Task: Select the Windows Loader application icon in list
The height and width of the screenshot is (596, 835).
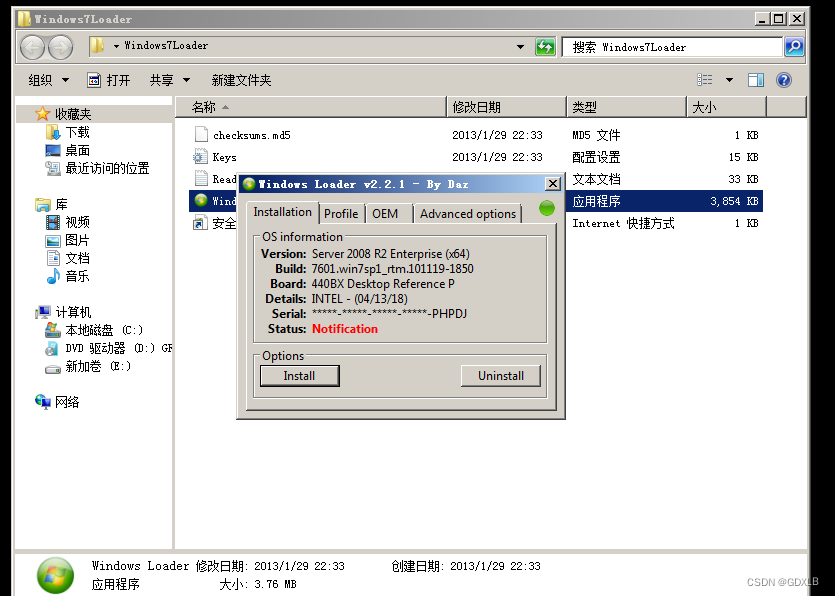Action: tap(201, 200)
